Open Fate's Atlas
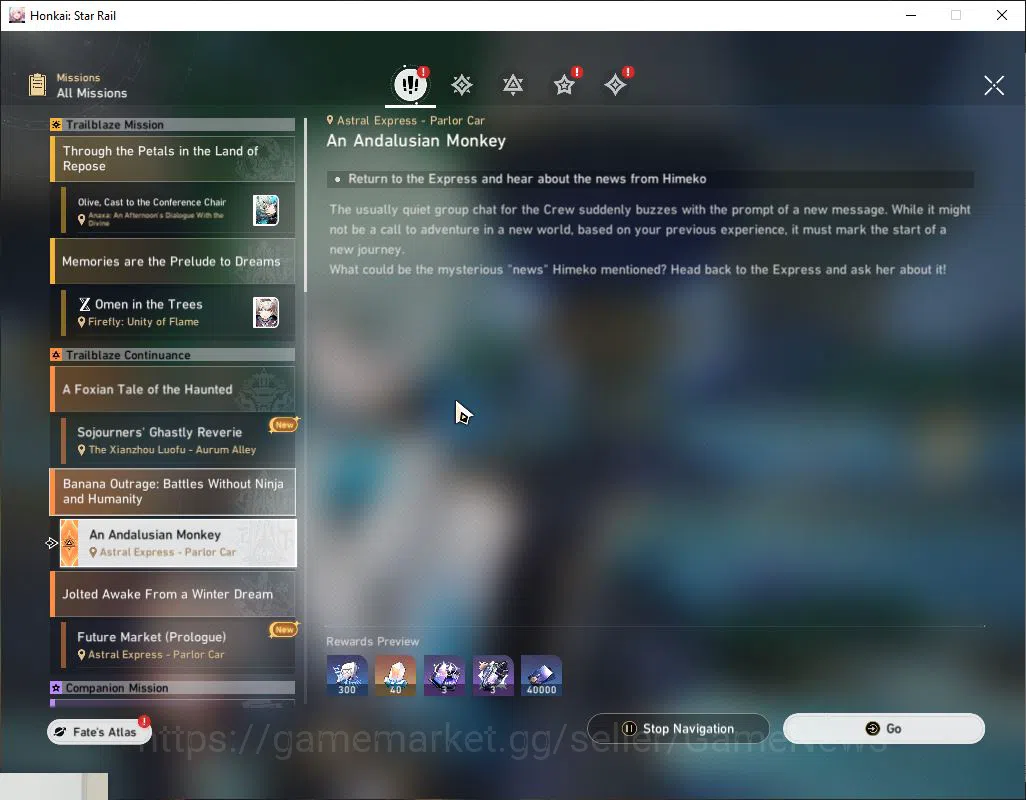This screenshot has height=800, width=1026. click(99, 732)
